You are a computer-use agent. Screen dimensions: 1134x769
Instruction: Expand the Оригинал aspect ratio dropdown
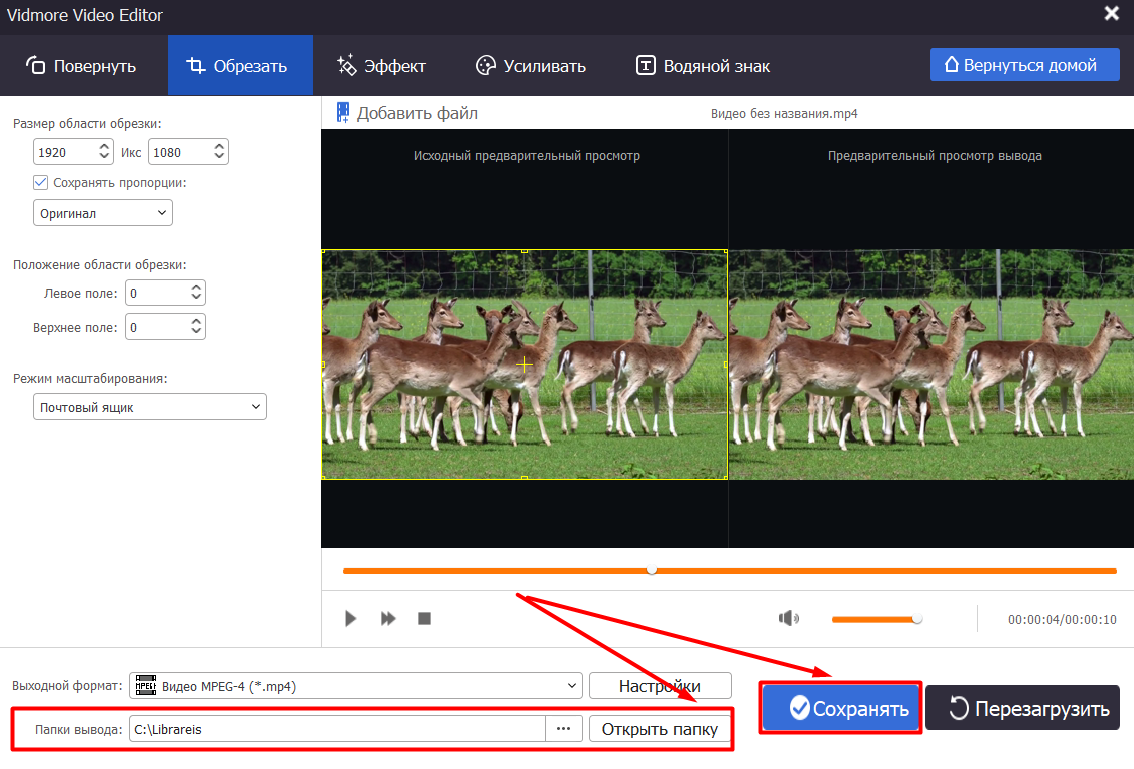(x=102, y=213)
